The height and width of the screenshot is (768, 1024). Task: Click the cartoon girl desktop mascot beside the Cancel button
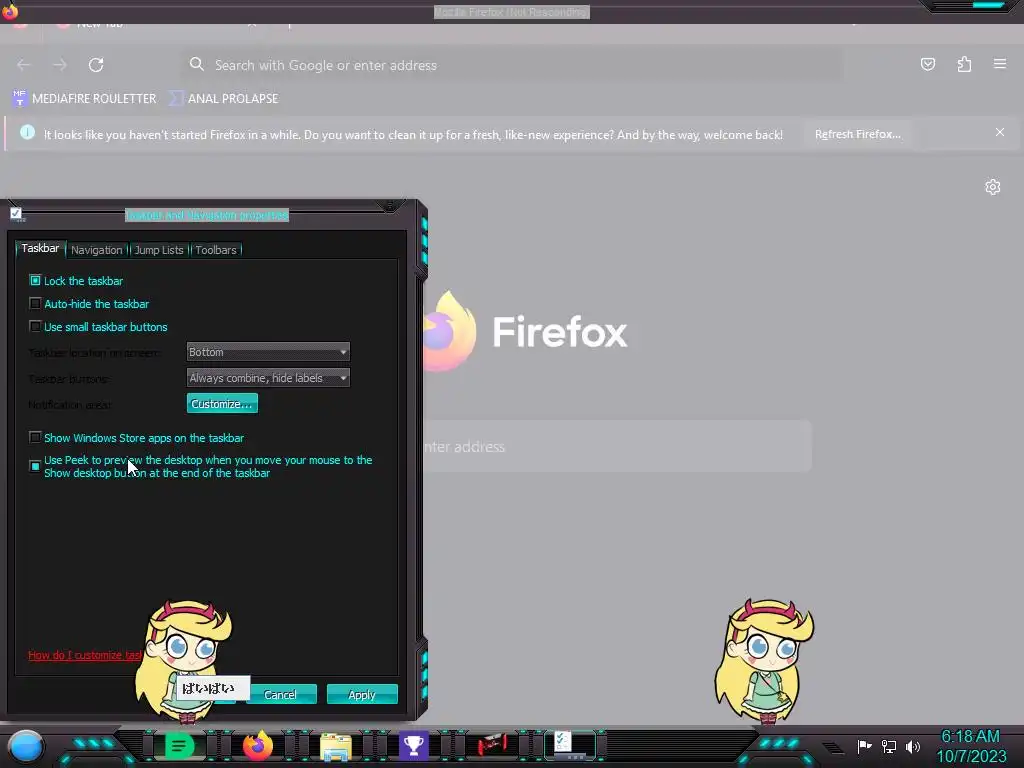click(183, 661)
